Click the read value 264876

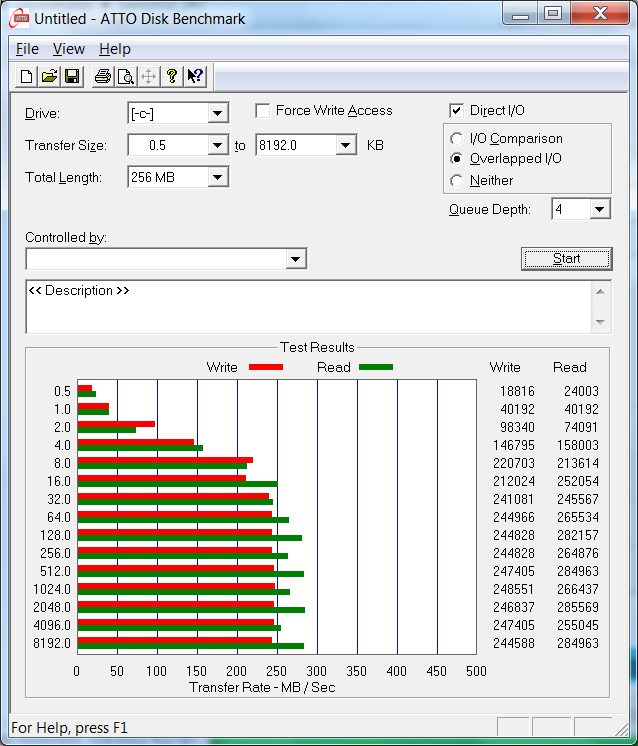click(578, 553)
